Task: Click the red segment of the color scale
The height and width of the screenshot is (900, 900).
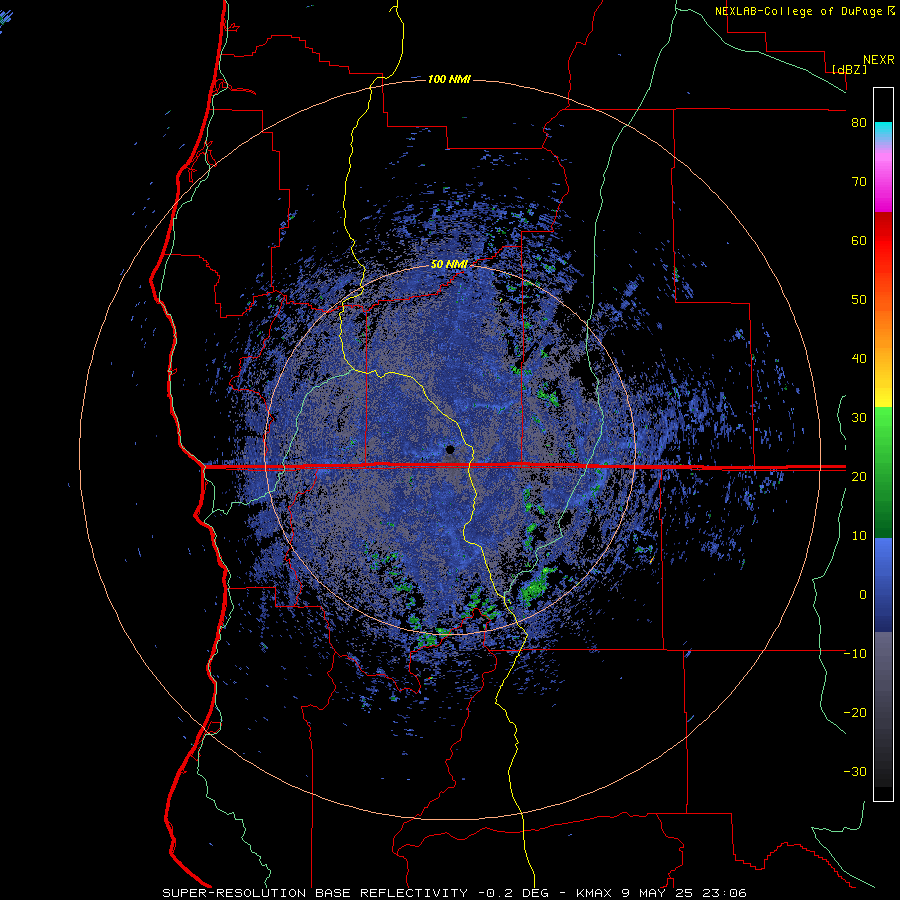Action: (x=883, y=241)
